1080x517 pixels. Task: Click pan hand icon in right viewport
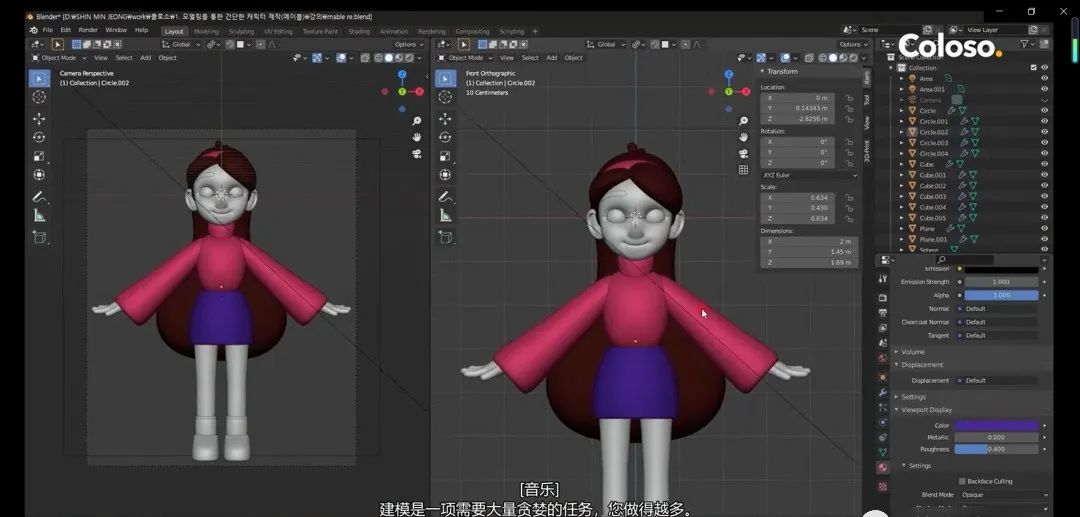click(x=743, y=137)
